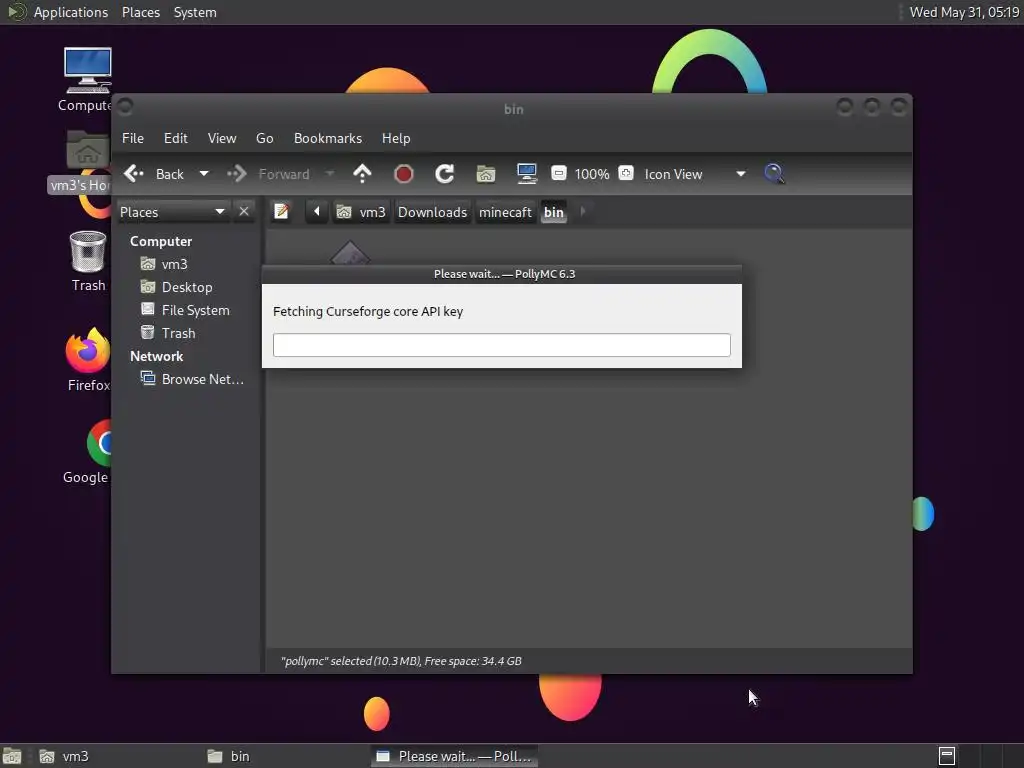The width and height of the screenshot is (1024, 768).
Task: Click the Fetching Curseforge core API key text
Action: click(368, 312)
